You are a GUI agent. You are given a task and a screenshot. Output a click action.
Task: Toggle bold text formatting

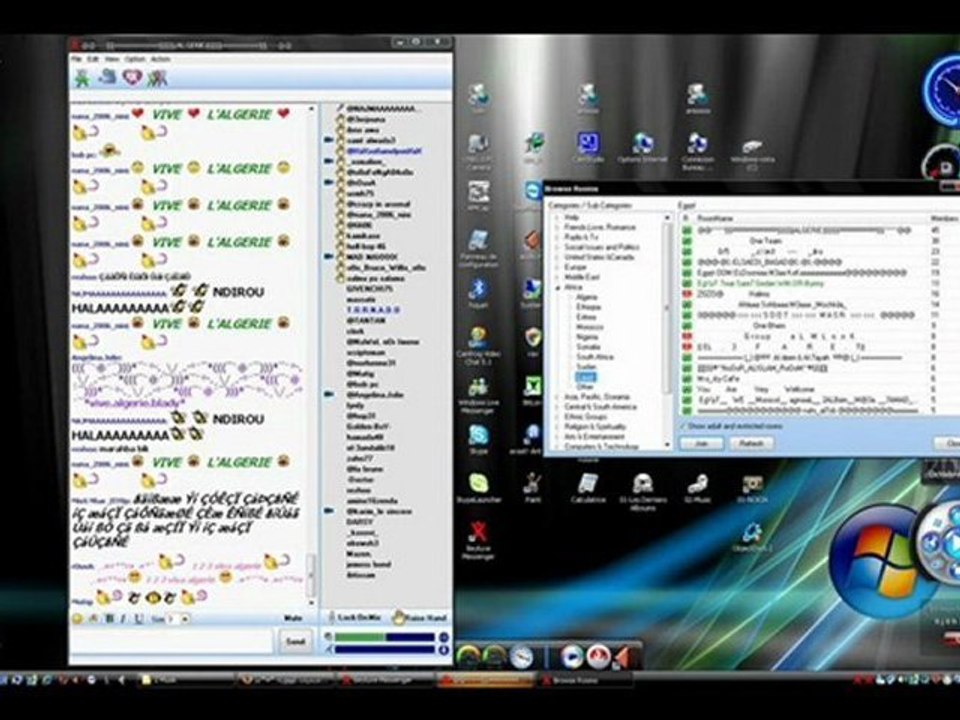[x=110, y=619]
